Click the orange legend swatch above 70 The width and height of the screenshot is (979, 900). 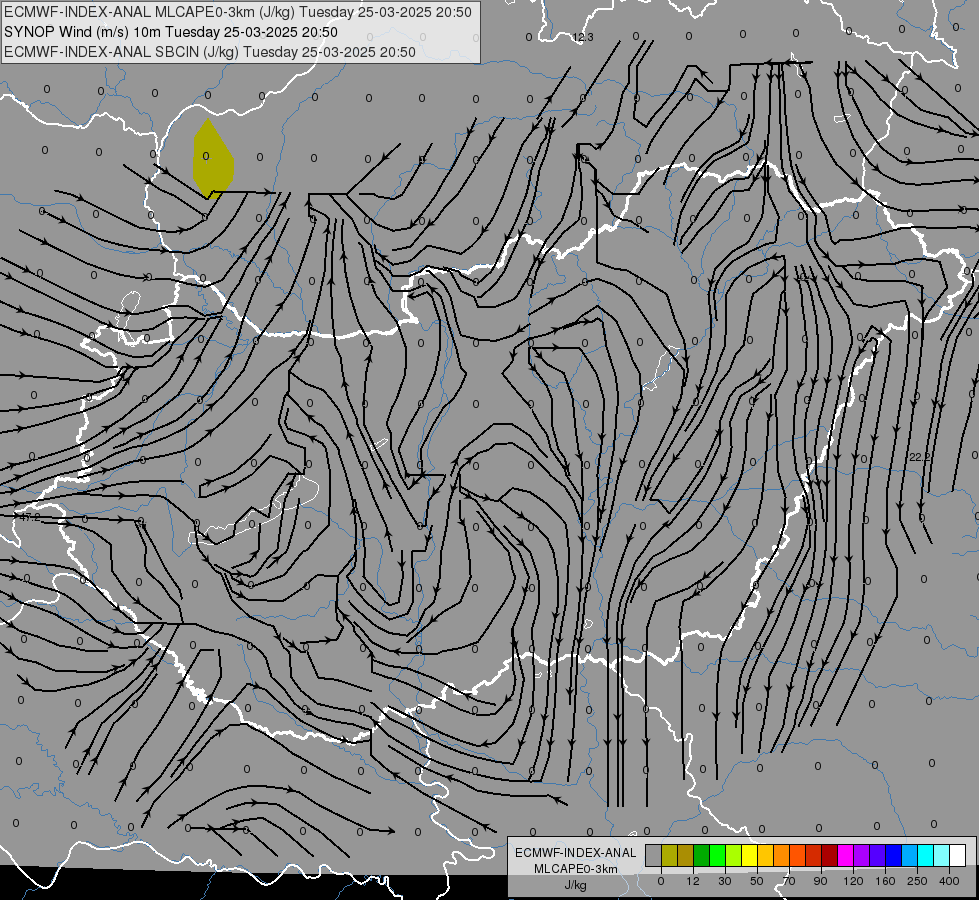[782, 855]
